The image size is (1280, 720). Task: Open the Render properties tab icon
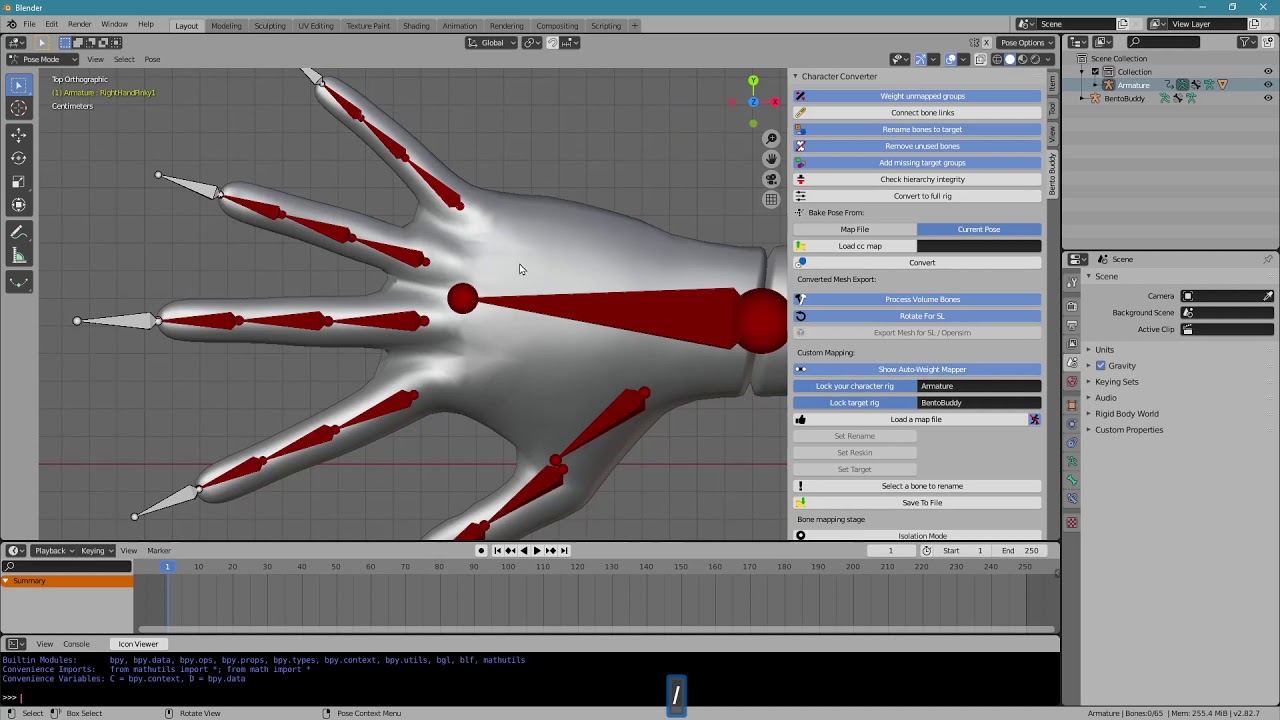pyautogui.click(x=1072, y=306)
